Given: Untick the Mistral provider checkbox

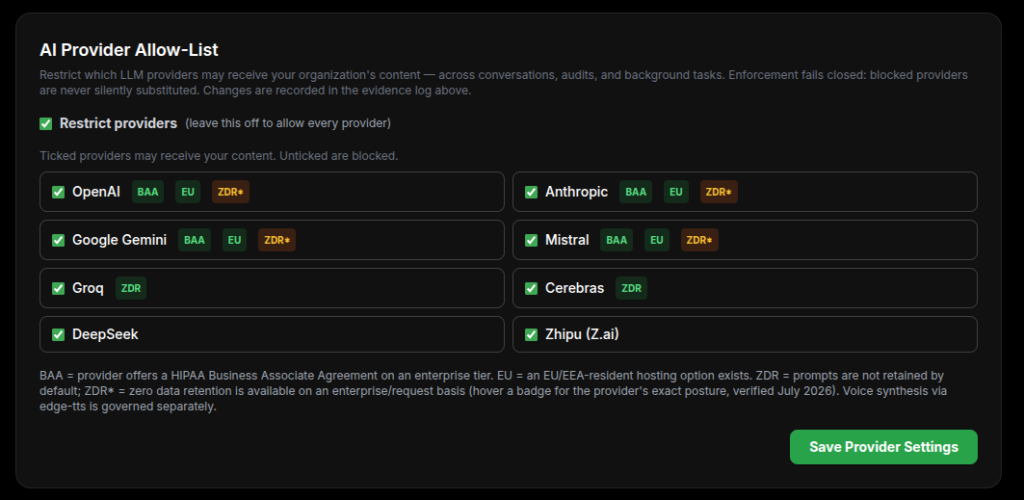Looking at the screenshot, I should coord(532,240).
